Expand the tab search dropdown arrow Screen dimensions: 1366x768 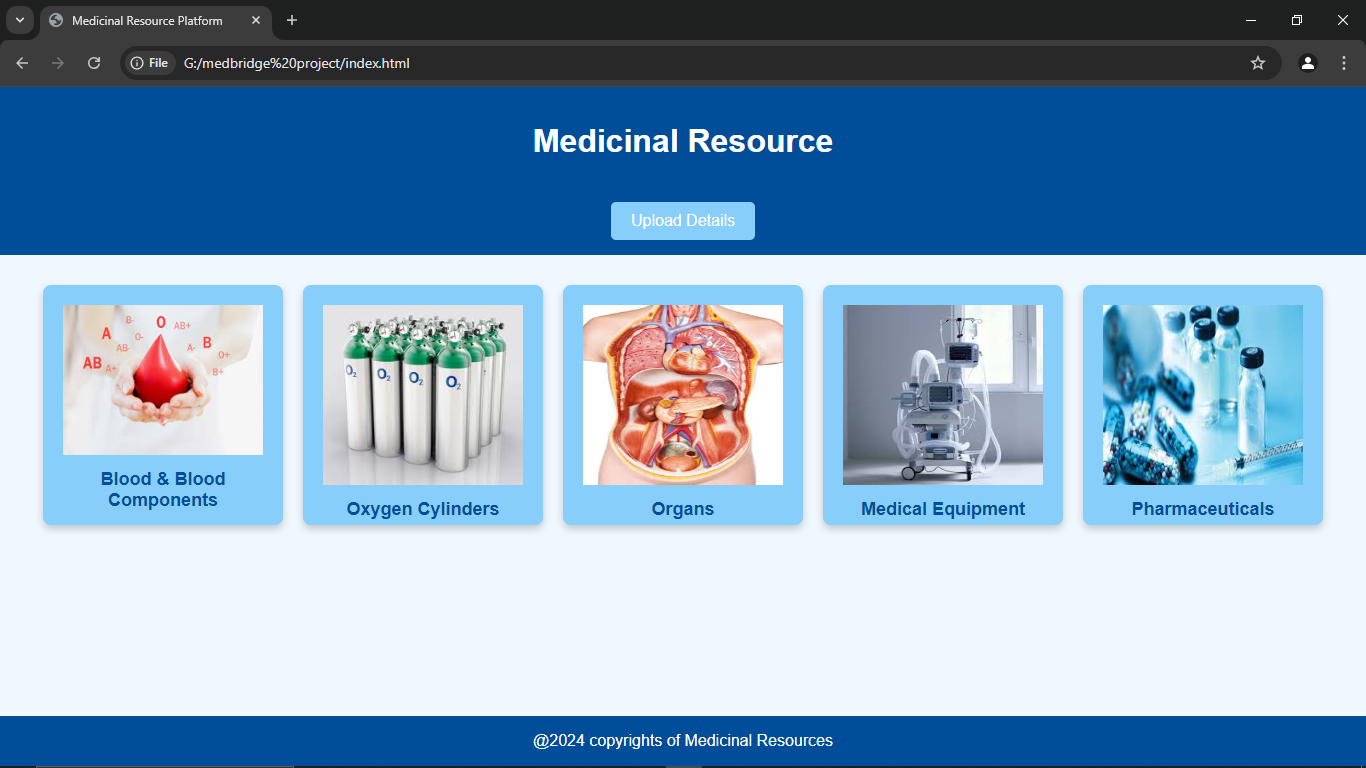(19, 20)
